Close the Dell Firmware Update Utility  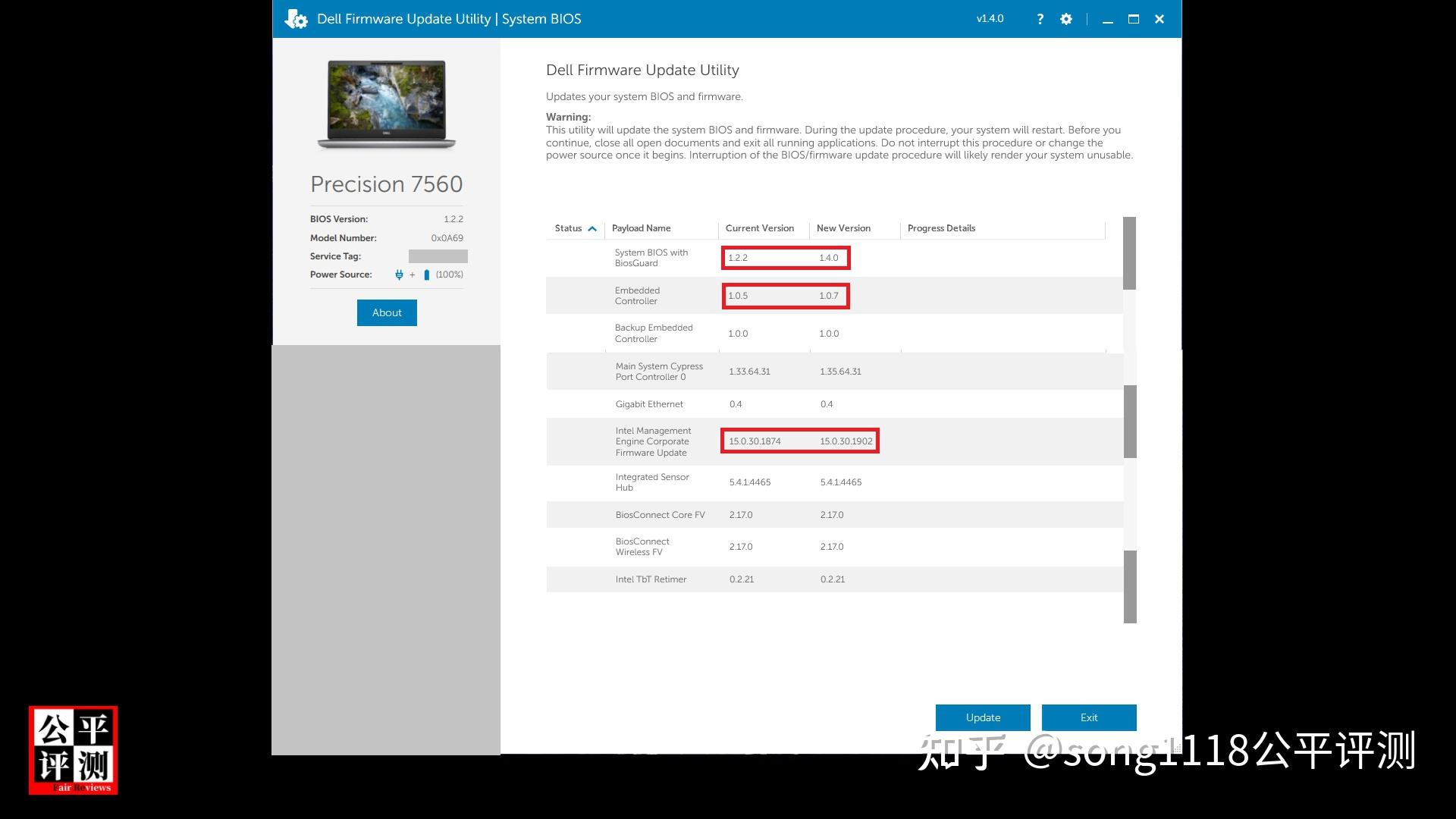[x=1159, y=19]
